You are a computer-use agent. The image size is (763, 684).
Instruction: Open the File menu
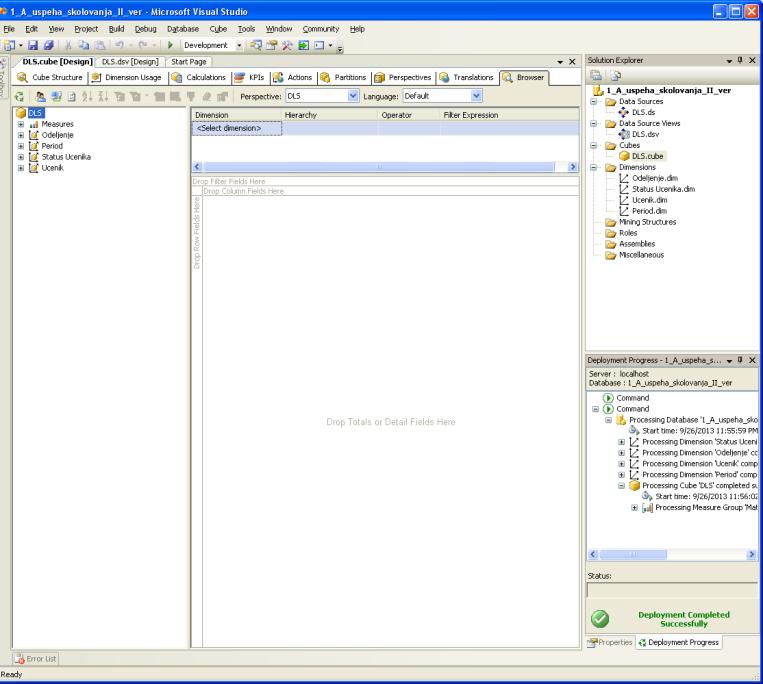pyautogui.click(x=9, y=29)
